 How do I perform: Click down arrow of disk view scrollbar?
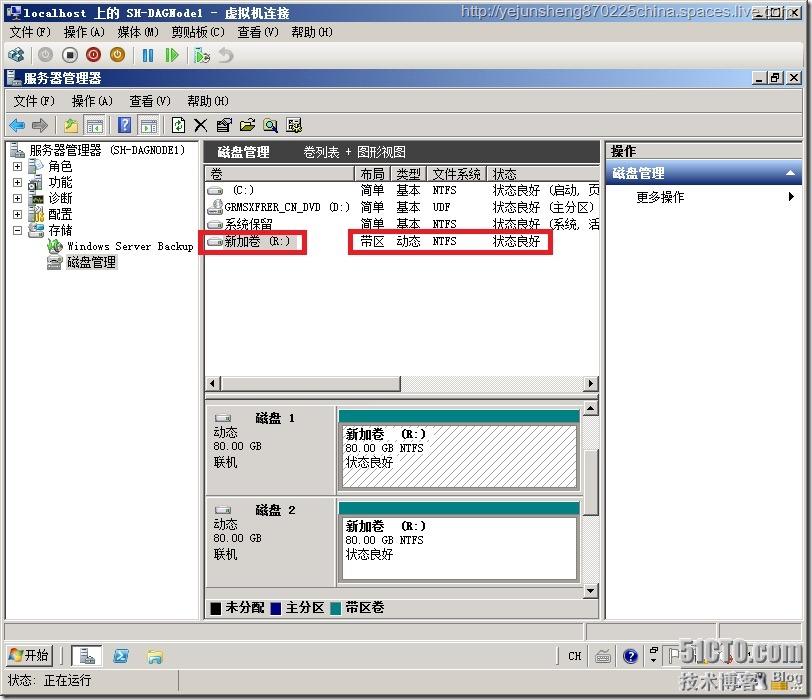tap(590, 591)
